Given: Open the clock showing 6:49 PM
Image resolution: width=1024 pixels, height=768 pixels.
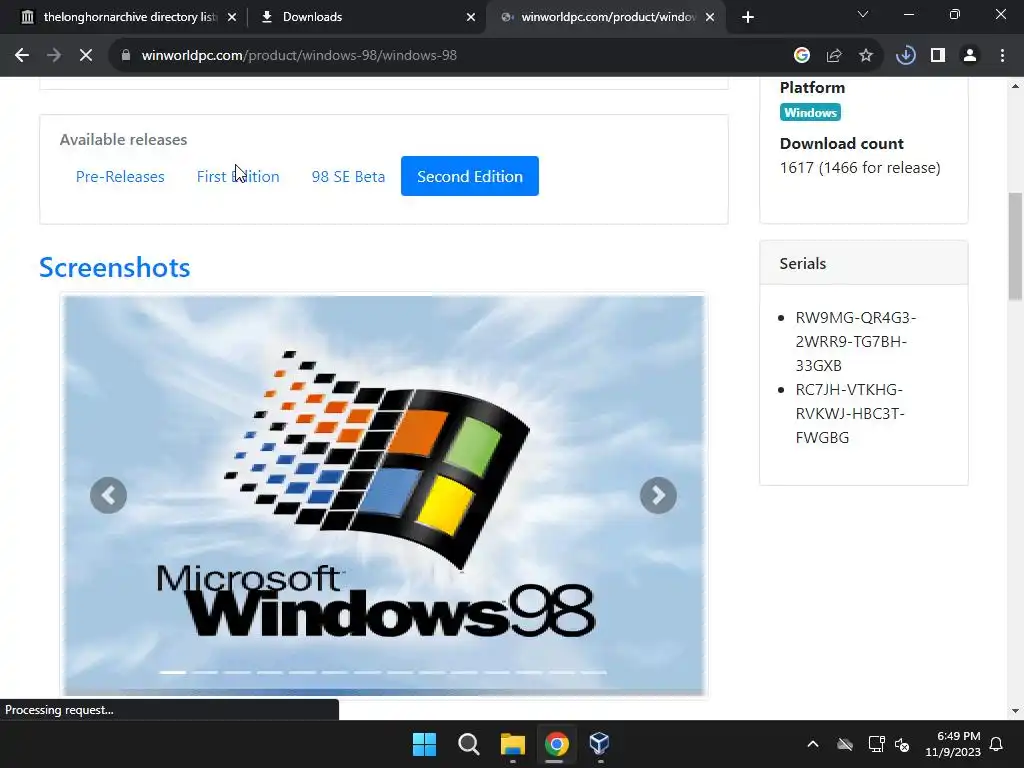Looking at the screenshot, I should click(x=953, y=744).
